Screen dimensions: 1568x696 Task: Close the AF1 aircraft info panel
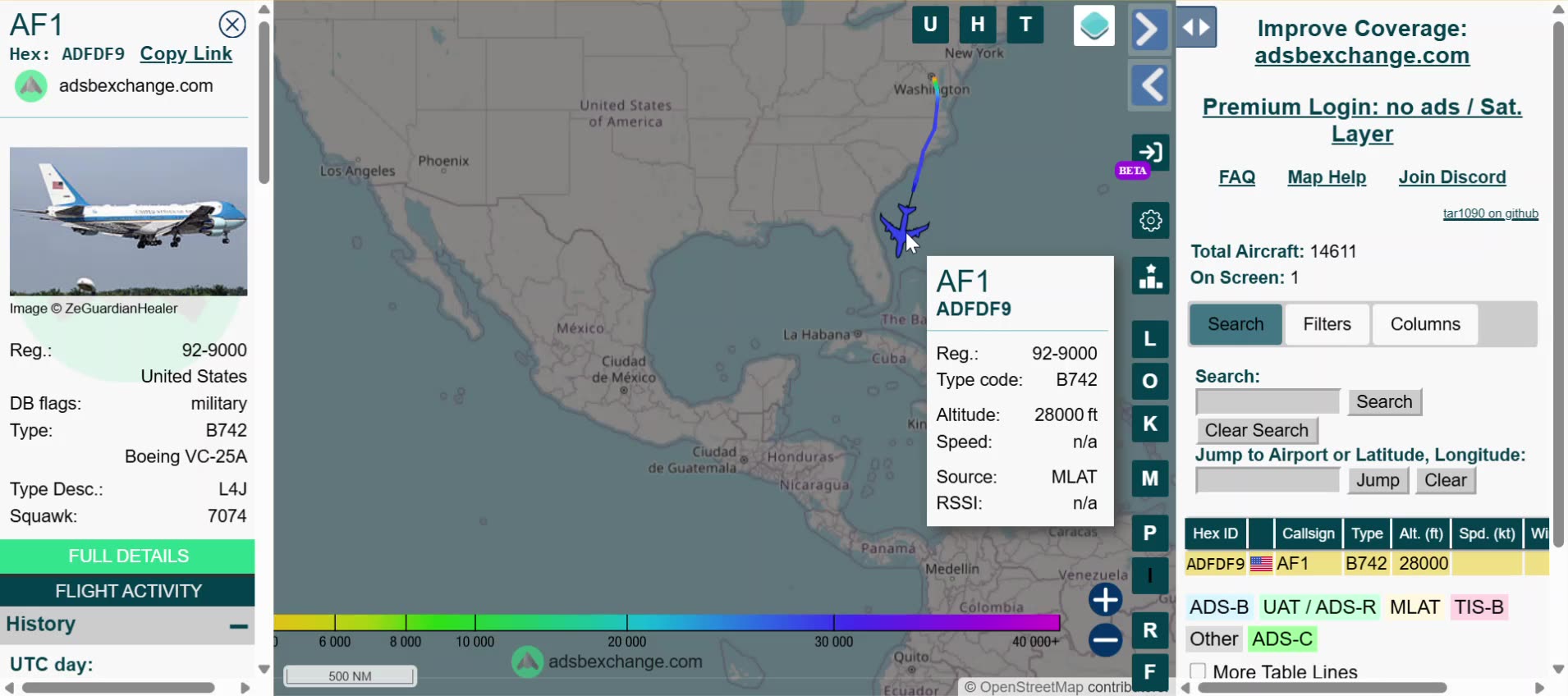coord(232,25)
